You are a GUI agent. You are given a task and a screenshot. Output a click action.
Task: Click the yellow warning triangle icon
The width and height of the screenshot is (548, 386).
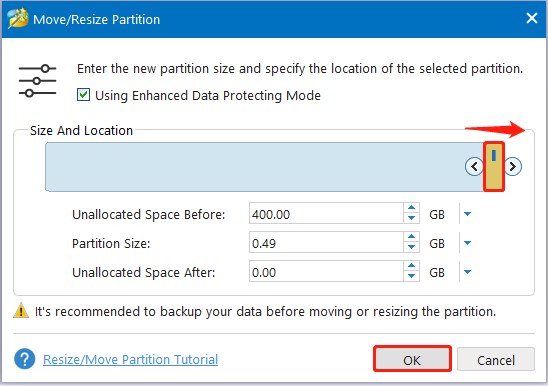[21, 310]
